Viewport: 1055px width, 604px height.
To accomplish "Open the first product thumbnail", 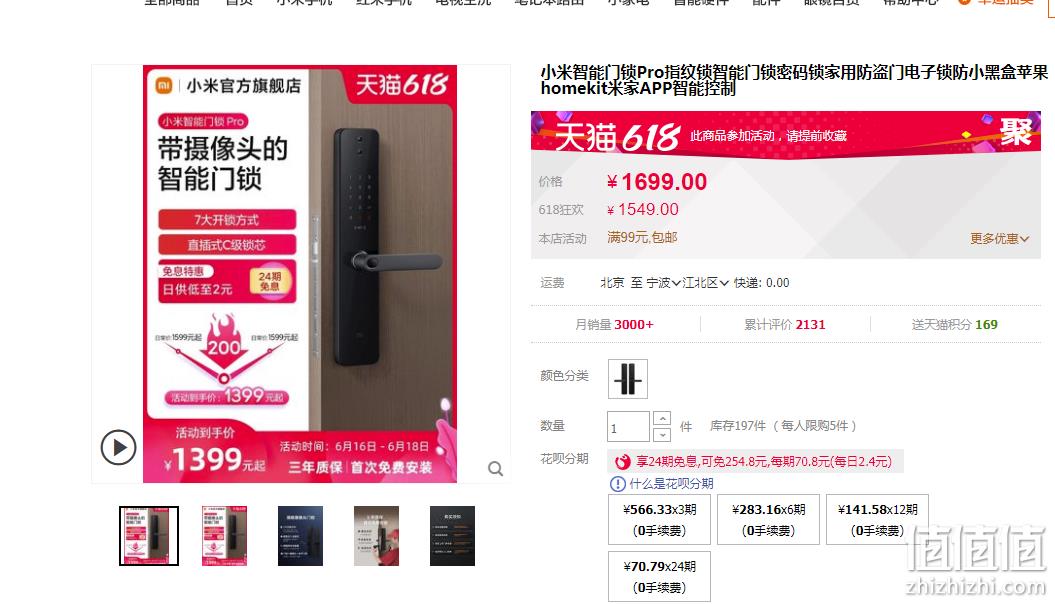I will (149, 536).
